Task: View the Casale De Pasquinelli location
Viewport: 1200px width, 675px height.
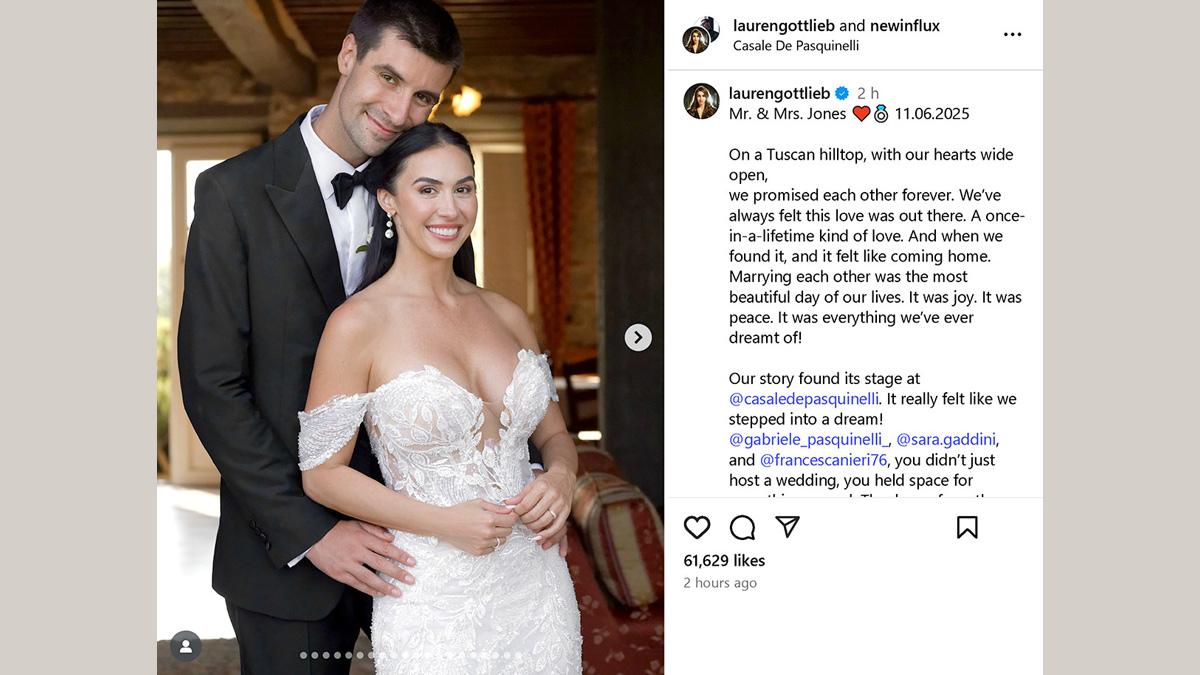Action: point(796,46)
